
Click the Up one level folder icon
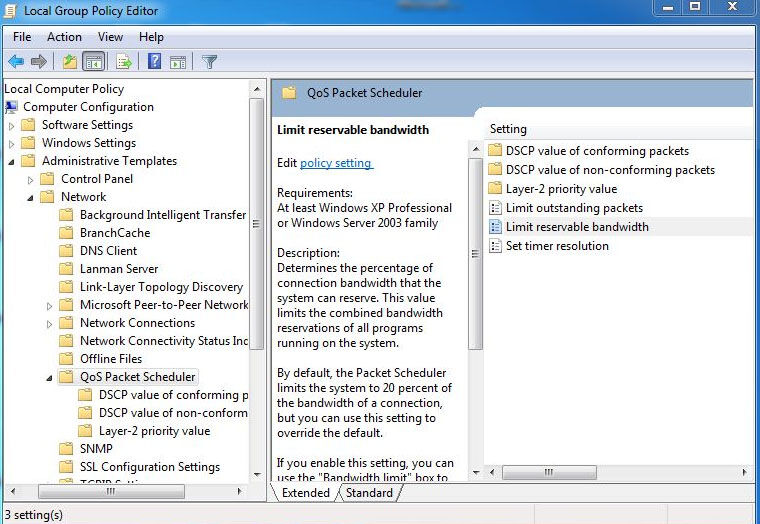pyautogui.click(x=69, y=62)
